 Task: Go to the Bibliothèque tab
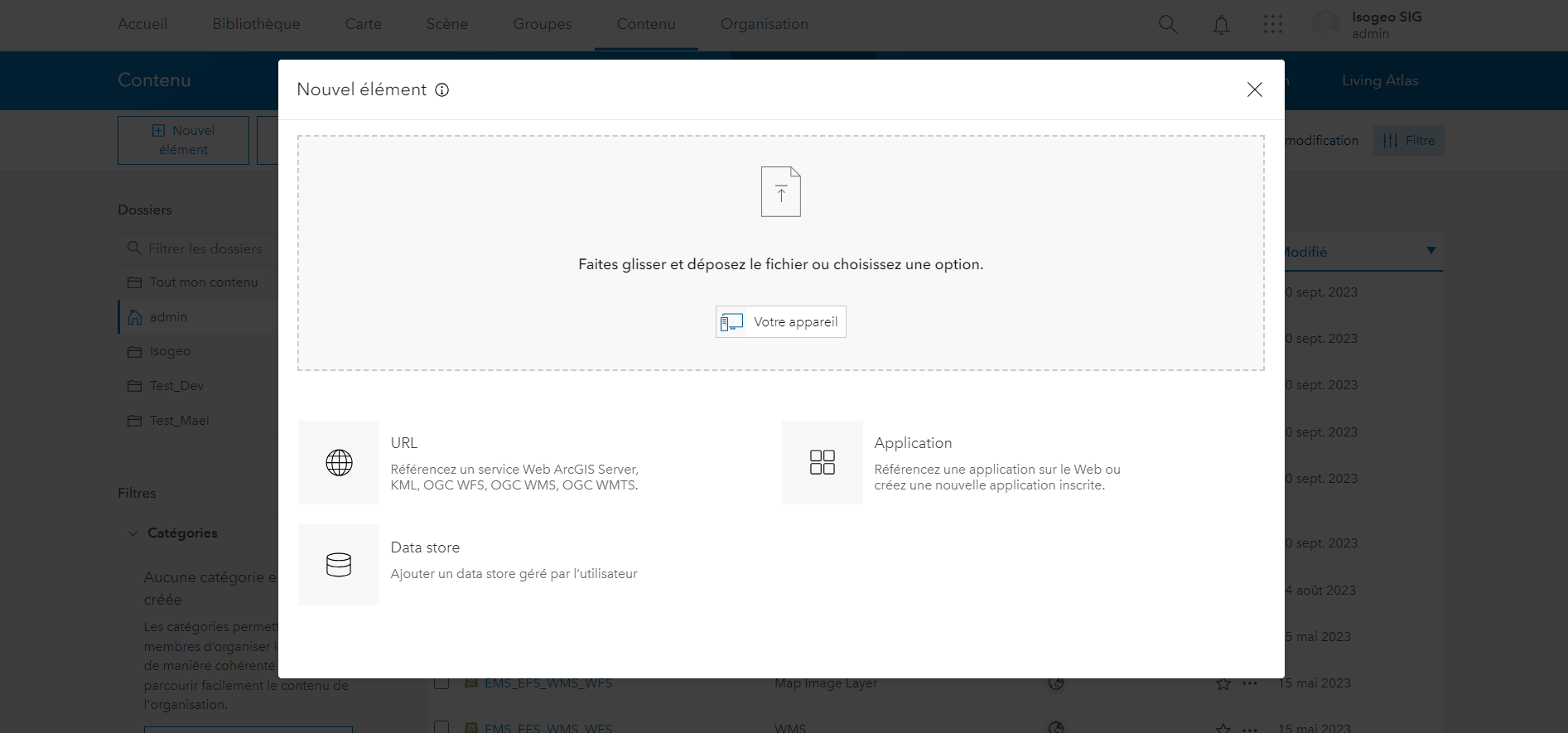click(256, 24)
